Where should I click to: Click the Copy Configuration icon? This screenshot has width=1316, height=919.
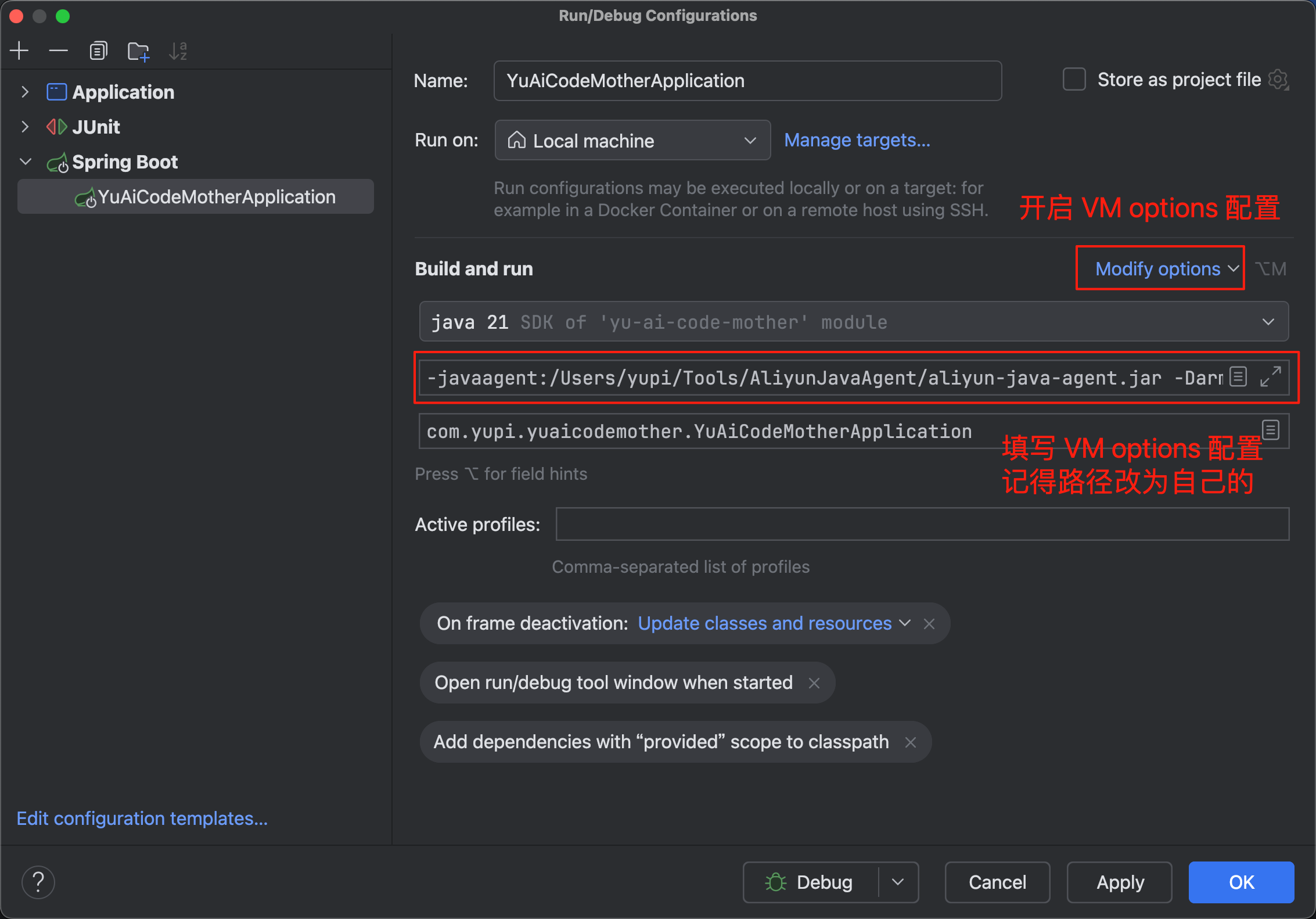pos(98,51)
